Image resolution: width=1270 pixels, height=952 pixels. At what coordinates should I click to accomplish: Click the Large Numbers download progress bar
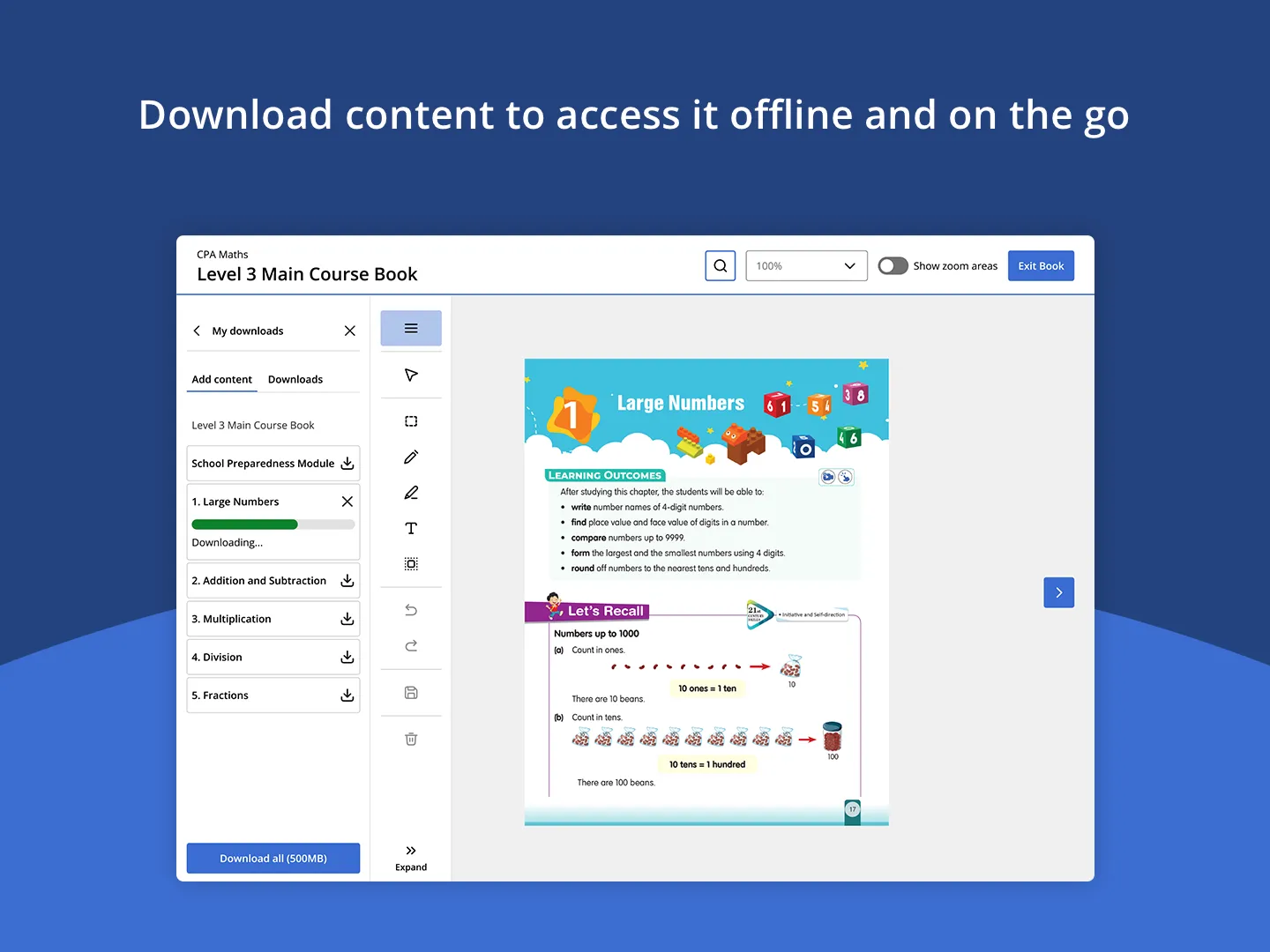(x=273, y=524)
